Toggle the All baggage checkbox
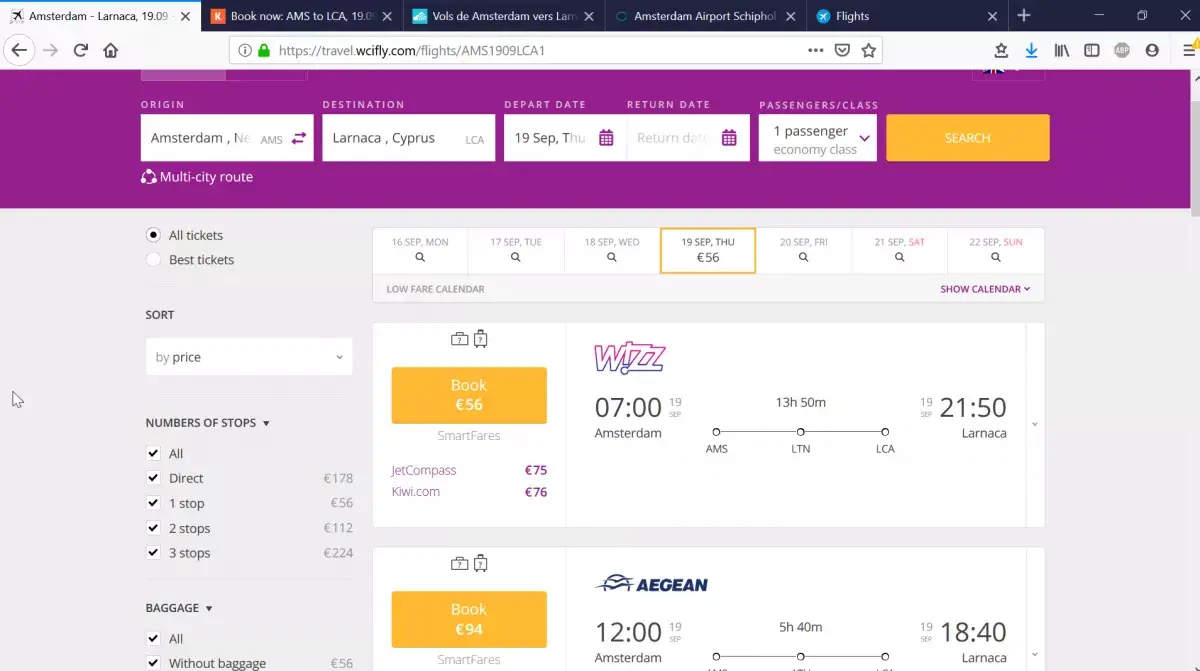 [x=153, y=638]
